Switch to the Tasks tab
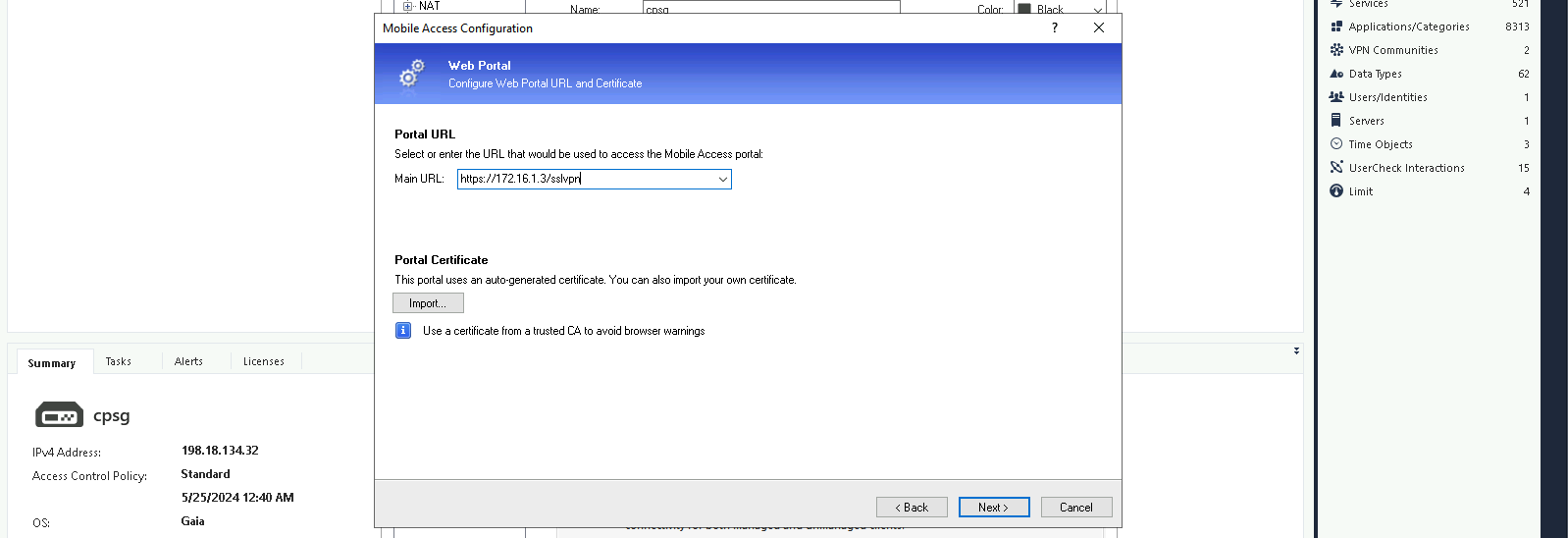1568x538 pixels. tap(119, 361)
